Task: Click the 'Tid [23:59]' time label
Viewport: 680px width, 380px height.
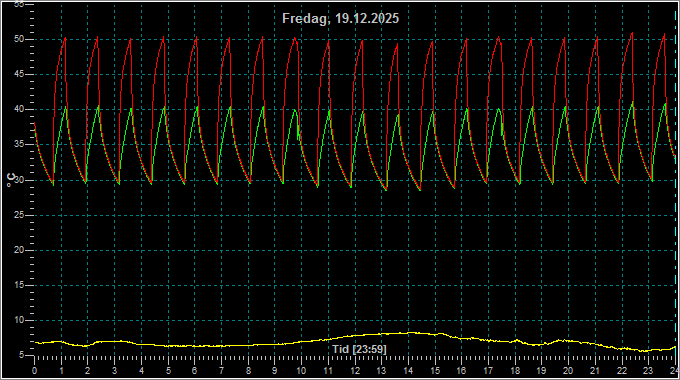Action: [360, 349]
